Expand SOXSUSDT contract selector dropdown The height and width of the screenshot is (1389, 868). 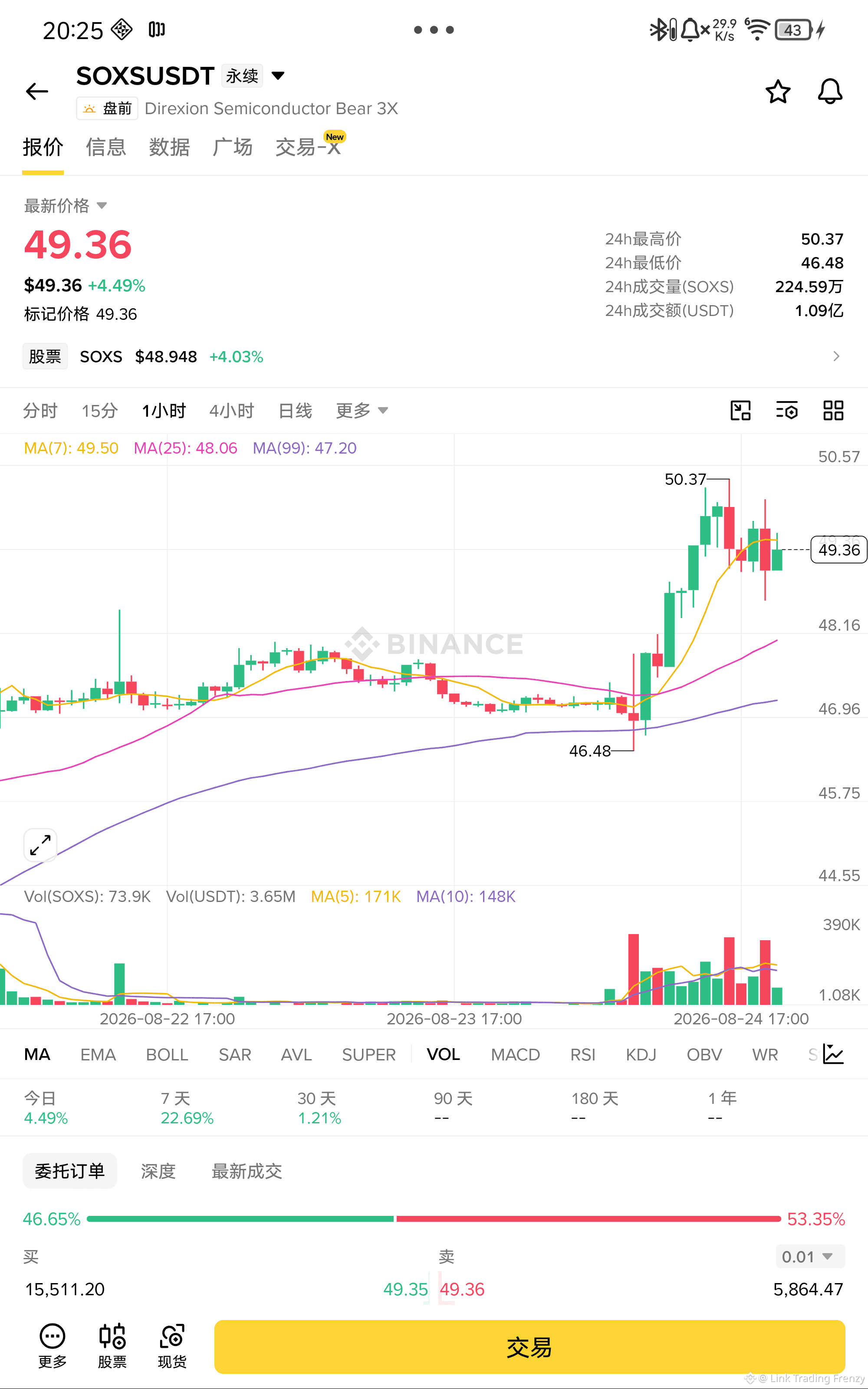click(278, 76)
